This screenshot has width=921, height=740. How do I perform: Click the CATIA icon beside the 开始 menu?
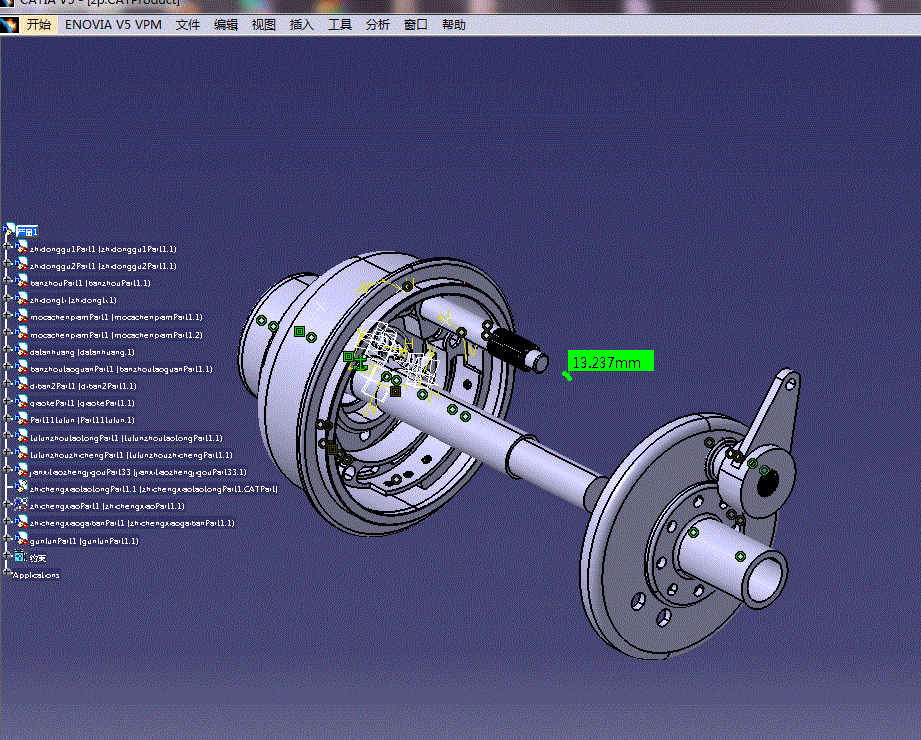(x=10, y=25)
